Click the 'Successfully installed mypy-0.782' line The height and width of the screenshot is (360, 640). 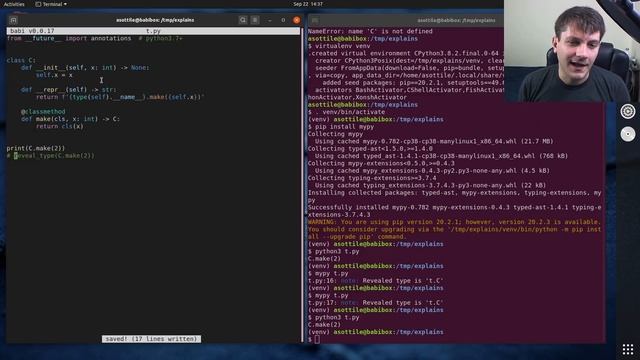coord(454,211)
